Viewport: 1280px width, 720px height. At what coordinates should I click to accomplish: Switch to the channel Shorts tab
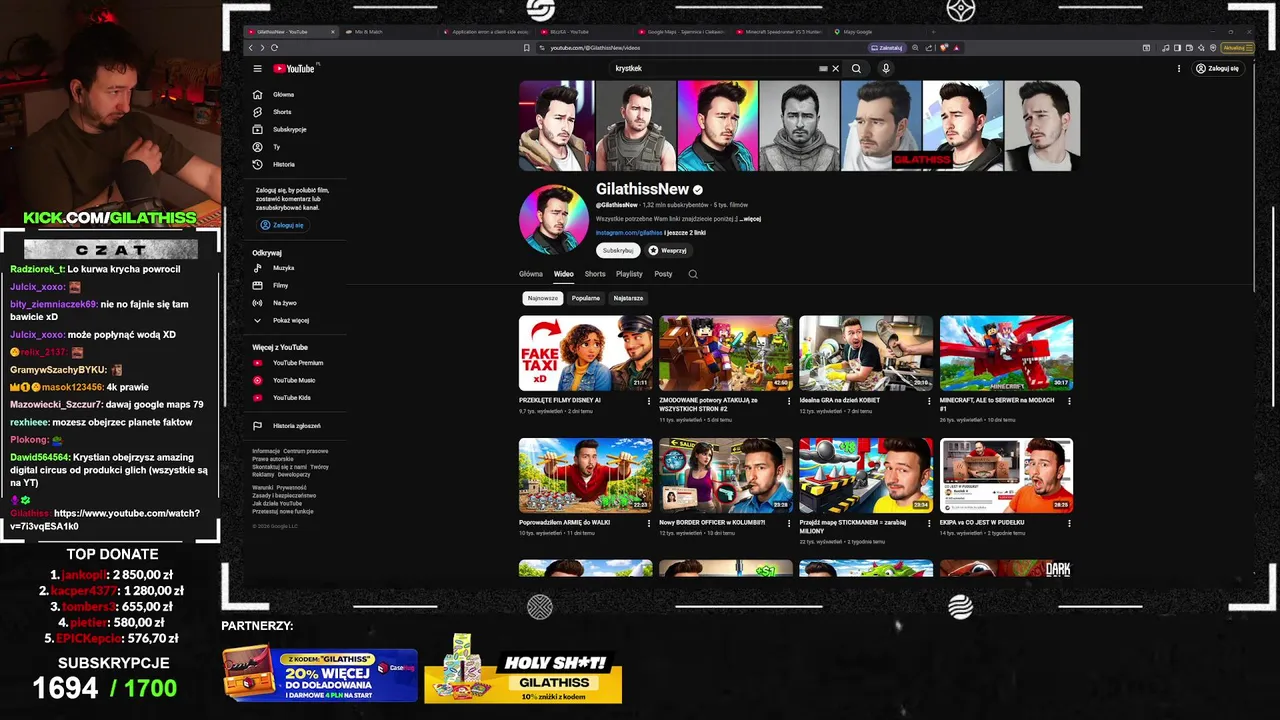(x=595, y=274)
